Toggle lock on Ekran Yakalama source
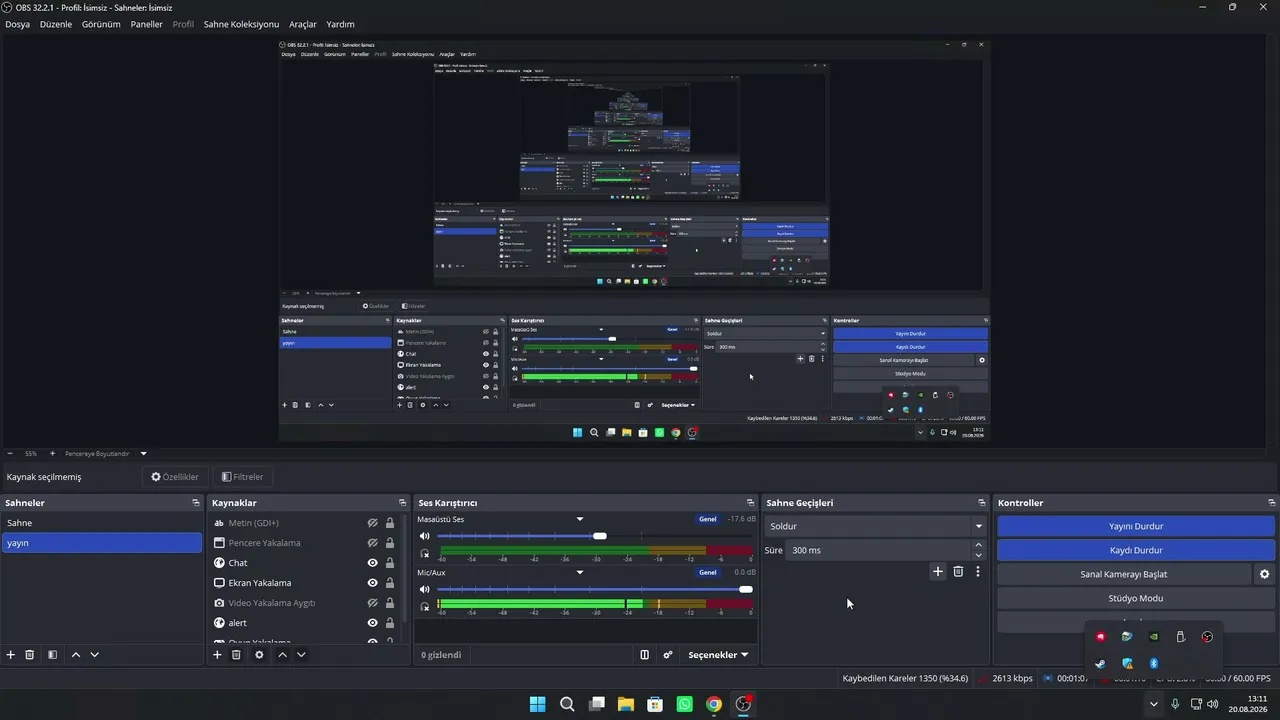1280x720 pixels. click(x=390, y=583)
